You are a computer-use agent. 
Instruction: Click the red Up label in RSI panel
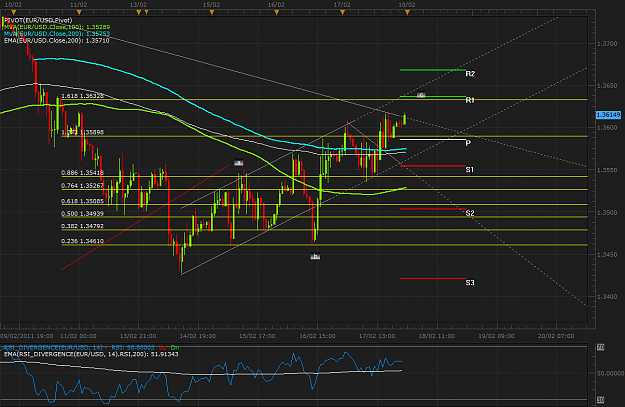163,348
